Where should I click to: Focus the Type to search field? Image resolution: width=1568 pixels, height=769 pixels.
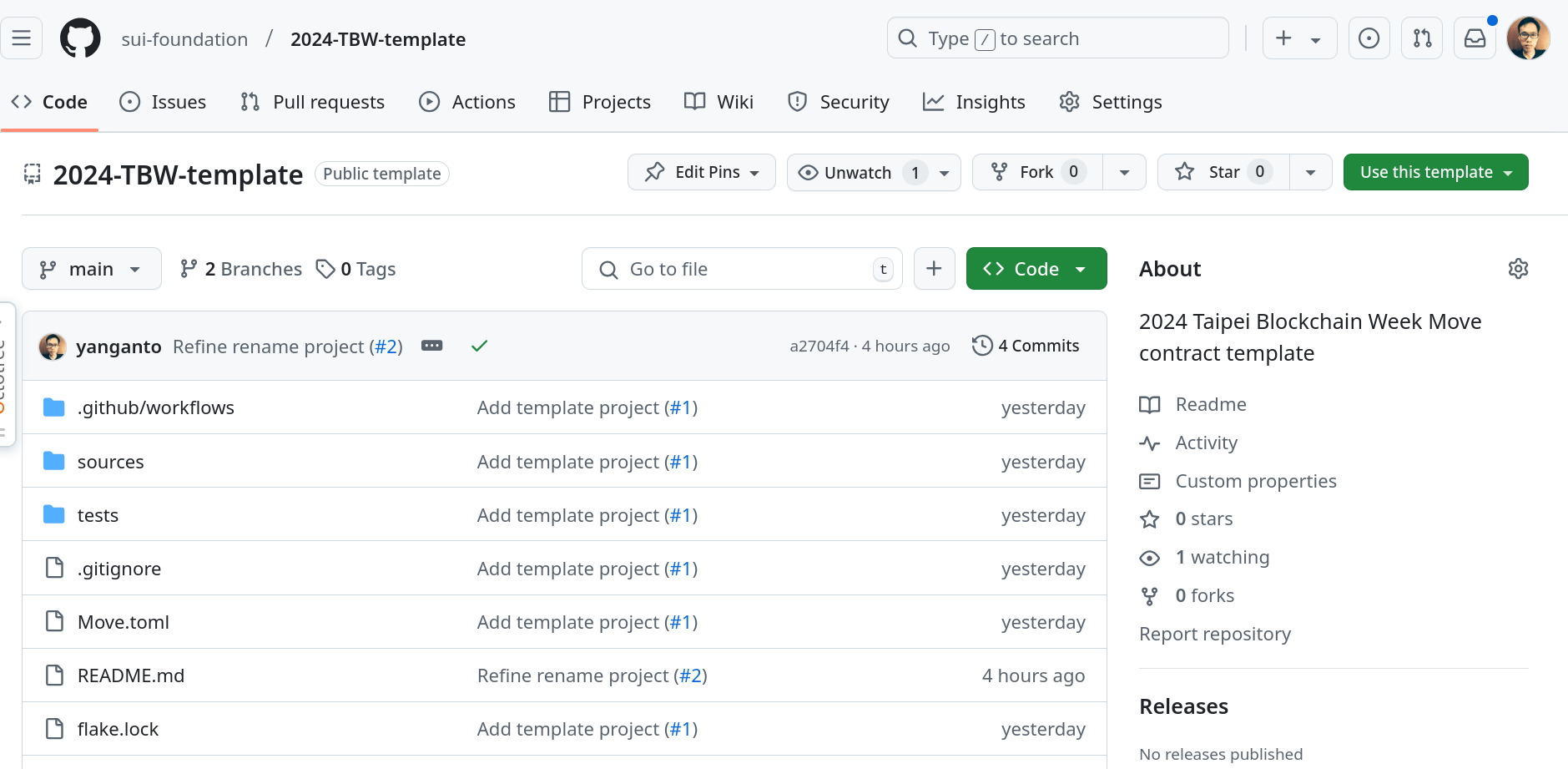point(1057,38)
